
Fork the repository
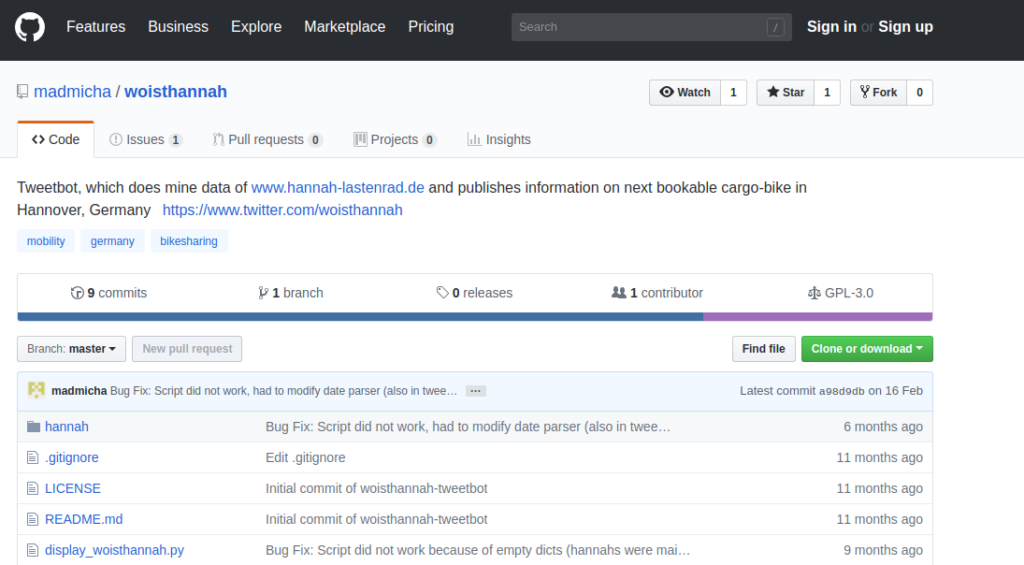[878, 92]
